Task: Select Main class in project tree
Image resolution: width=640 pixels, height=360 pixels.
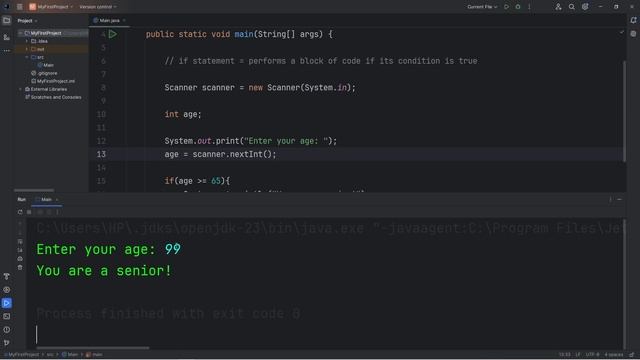Action: (46, 65)
